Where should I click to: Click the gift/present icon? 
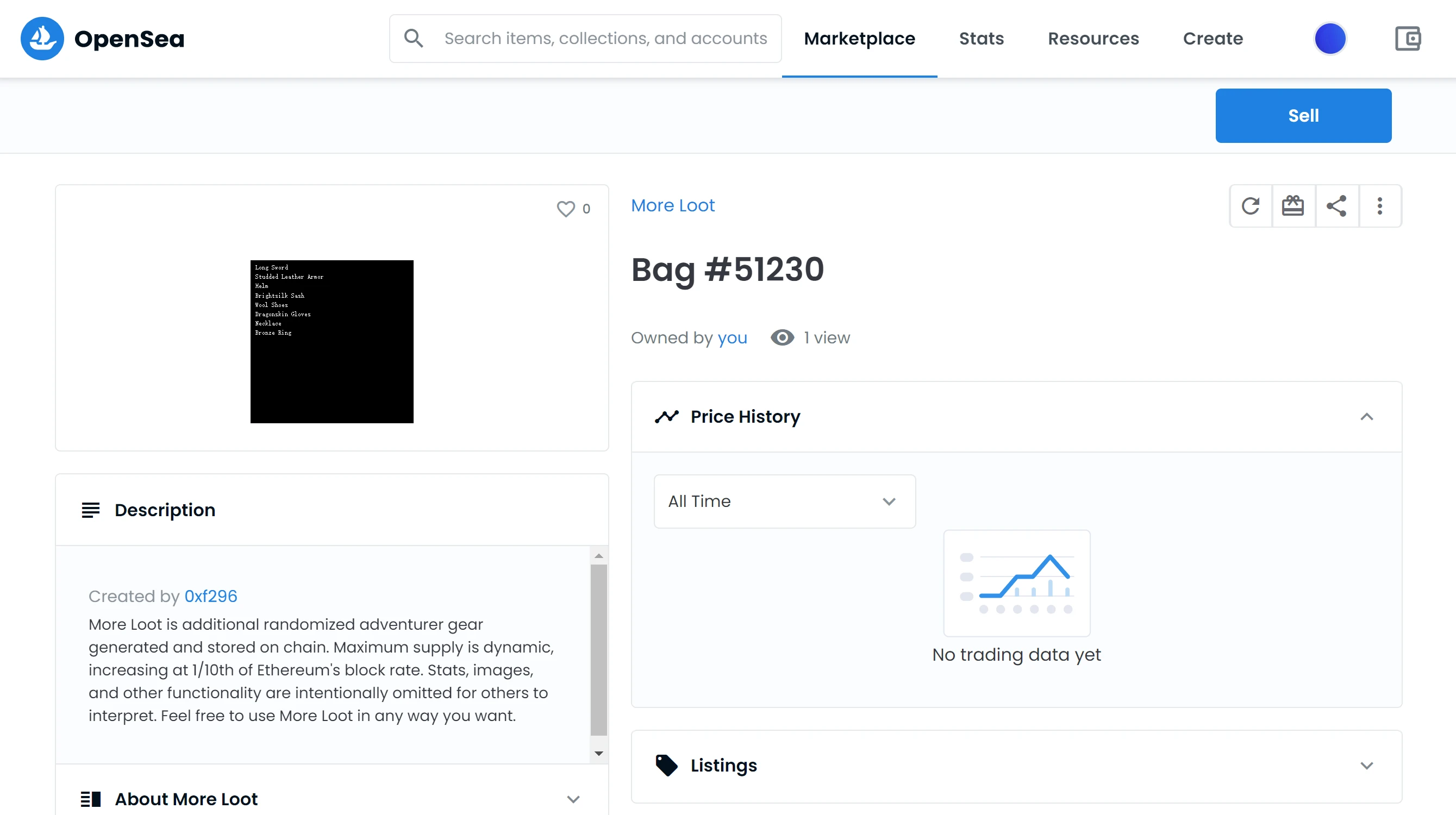[1293, 205]
